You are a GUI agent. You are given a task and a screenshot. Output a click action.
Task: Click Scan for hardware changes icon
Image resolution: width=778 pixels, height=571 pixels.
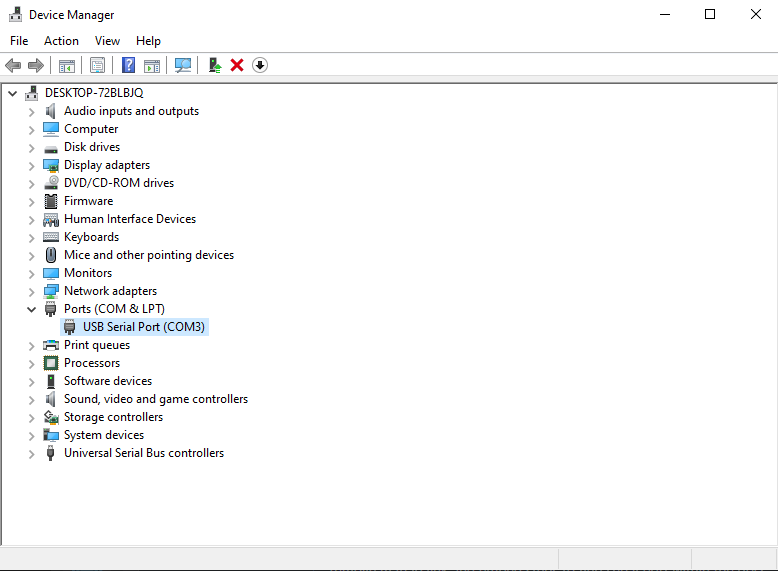[x=183, y=65]
